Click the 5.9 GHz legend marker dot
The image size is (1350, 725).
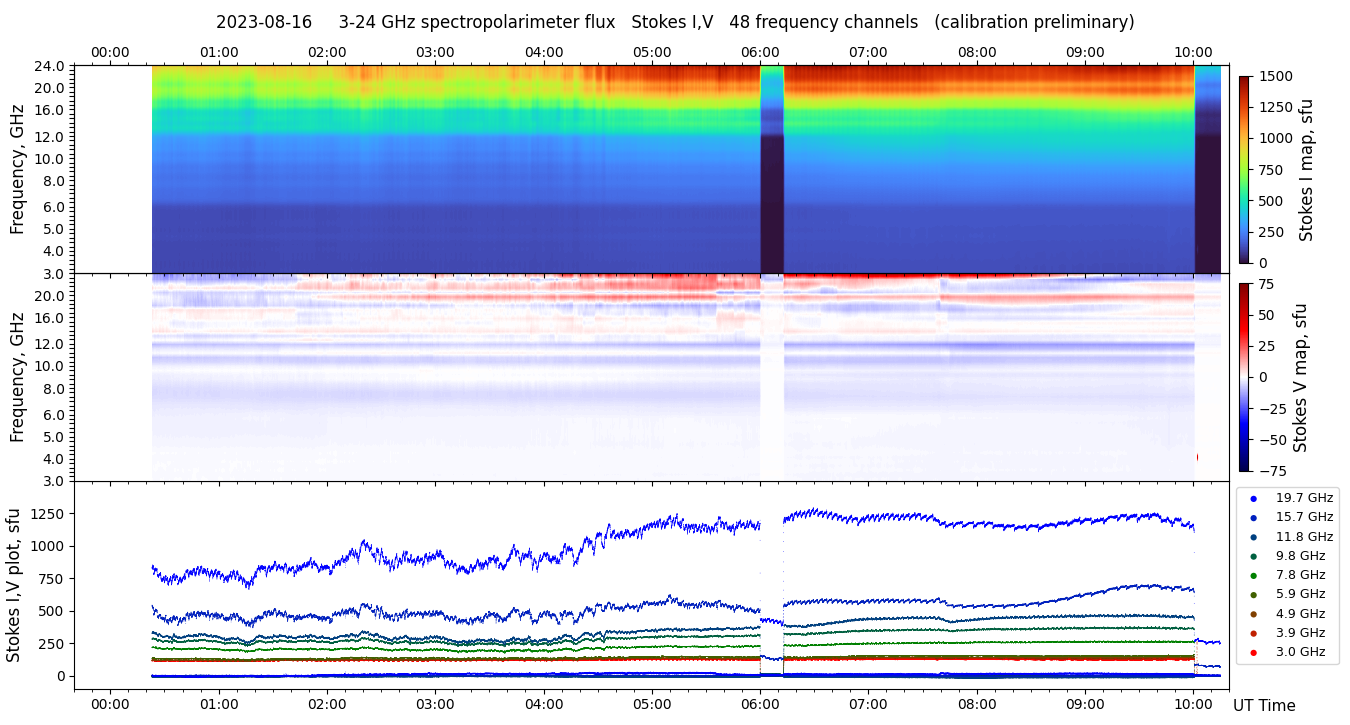pyautogui.click(x=1253, y=595)
